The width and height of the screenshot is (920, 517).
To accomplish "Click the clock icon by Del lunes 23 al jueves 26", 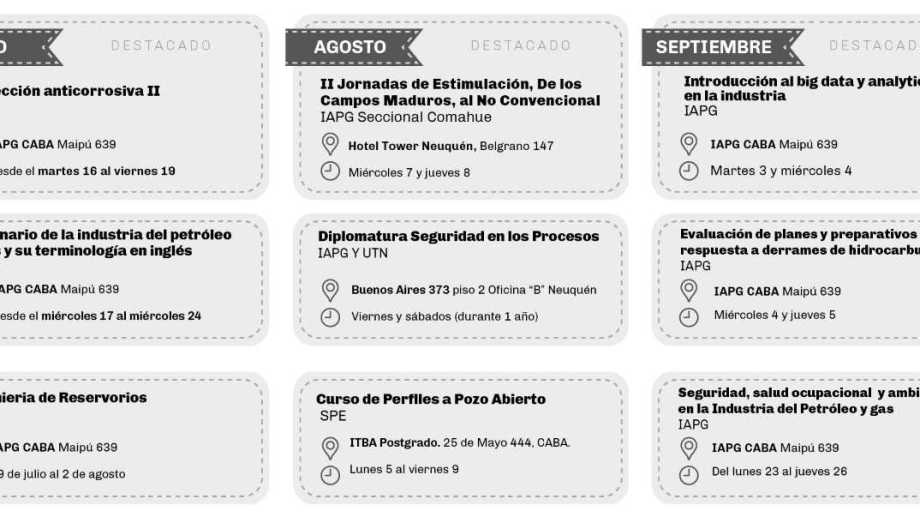I will click(689, 475).
